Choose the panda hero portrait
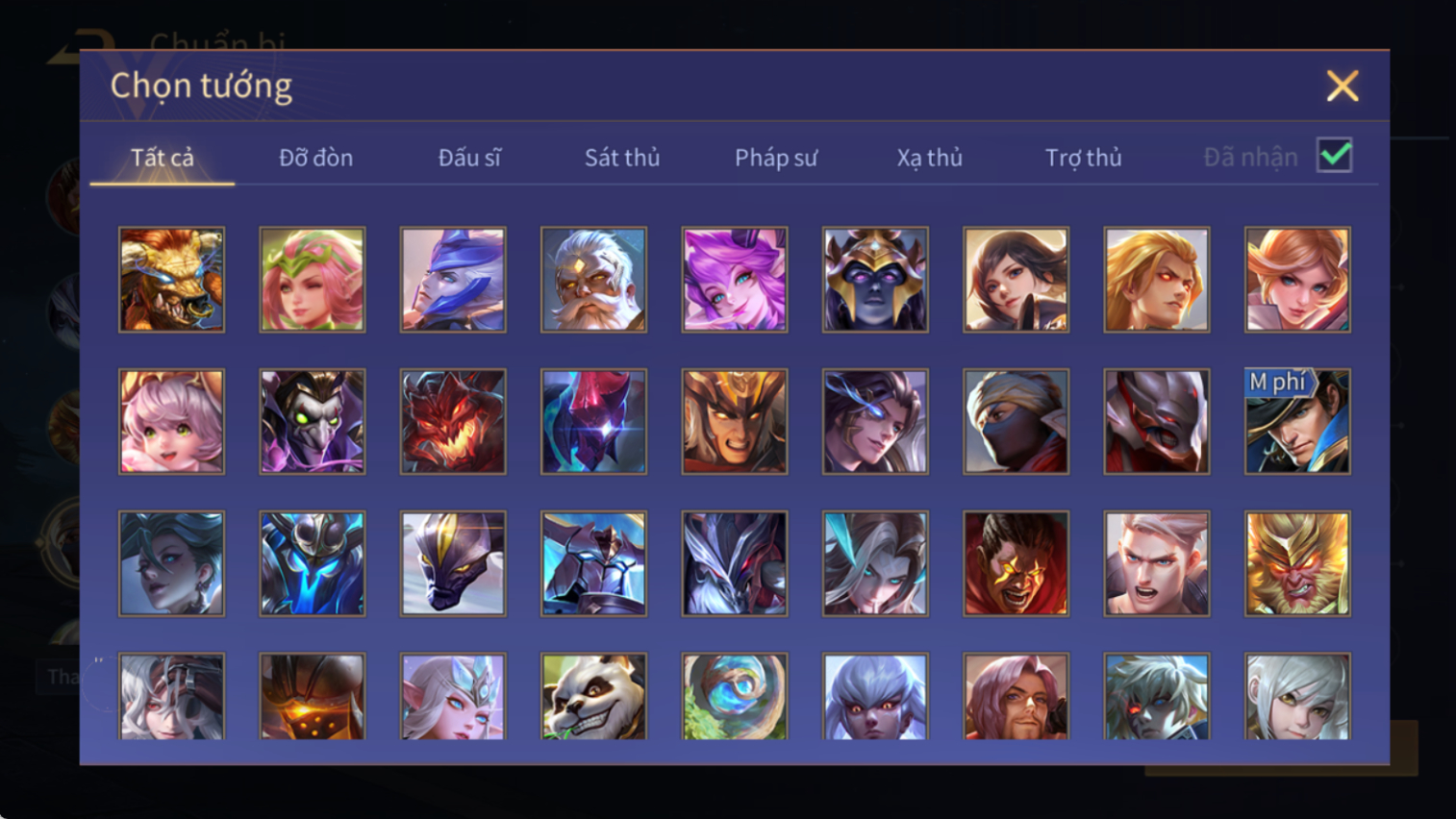This screenshot has height=819, width=1456. pos(593,696)
